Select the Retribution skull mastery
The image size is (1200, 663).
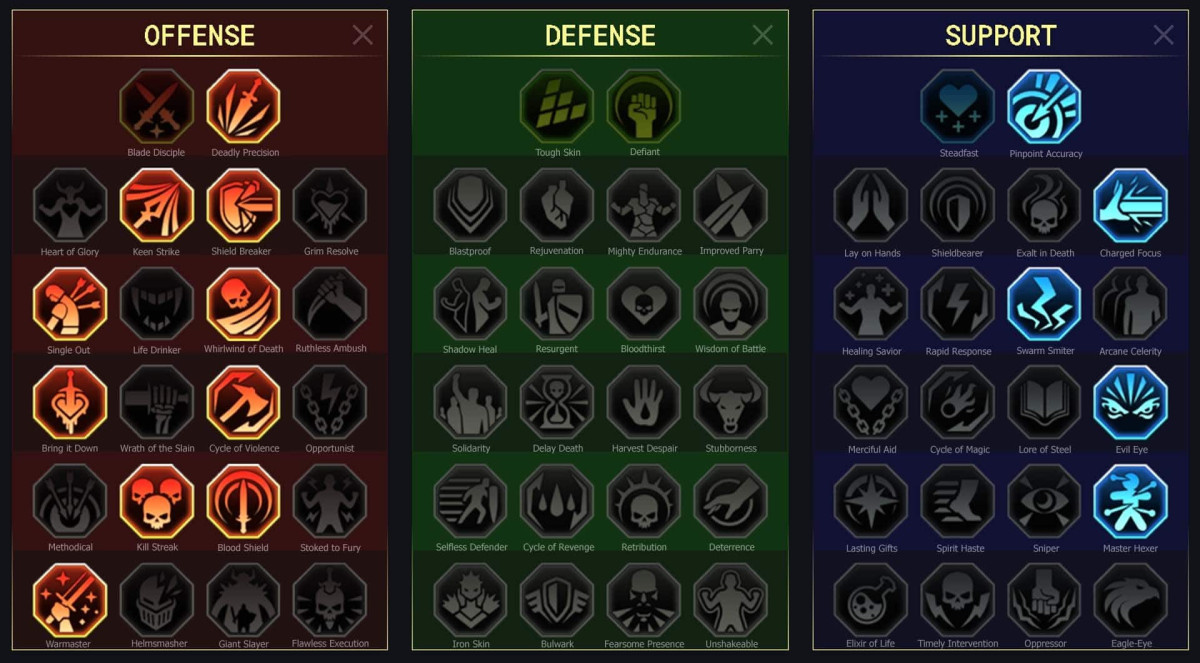point(644,501)
